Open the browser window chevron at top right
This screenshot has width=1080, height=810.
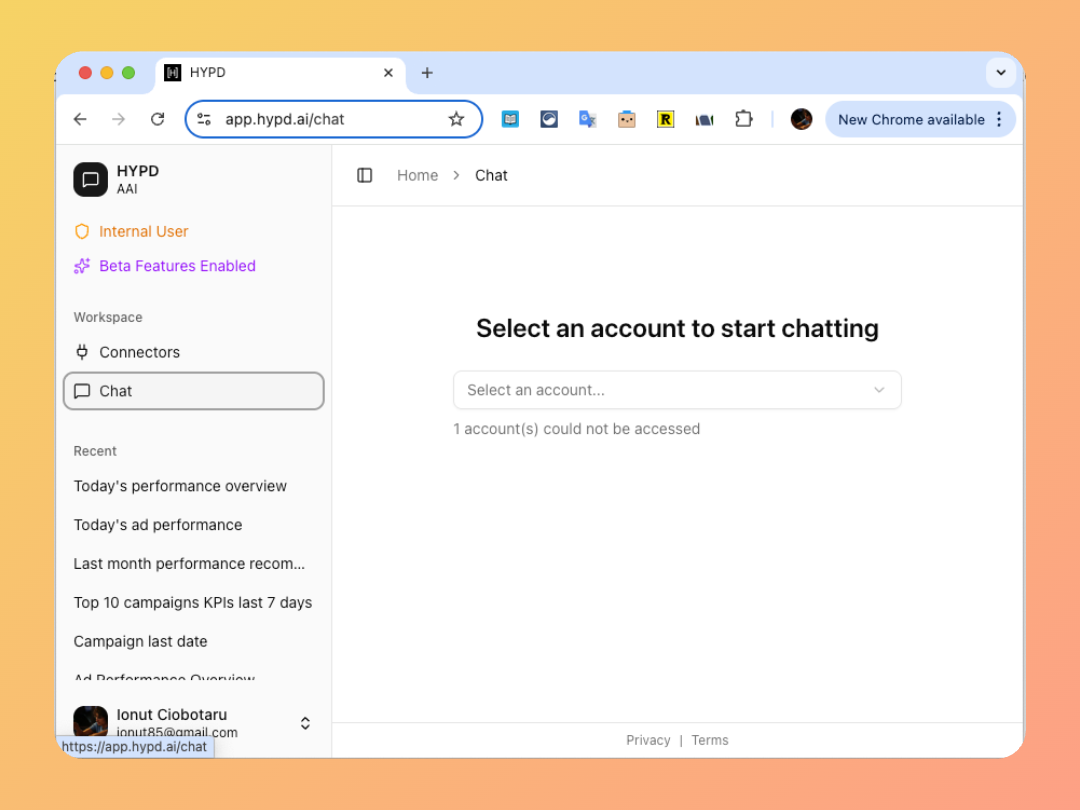click(x=1001, y=72)
